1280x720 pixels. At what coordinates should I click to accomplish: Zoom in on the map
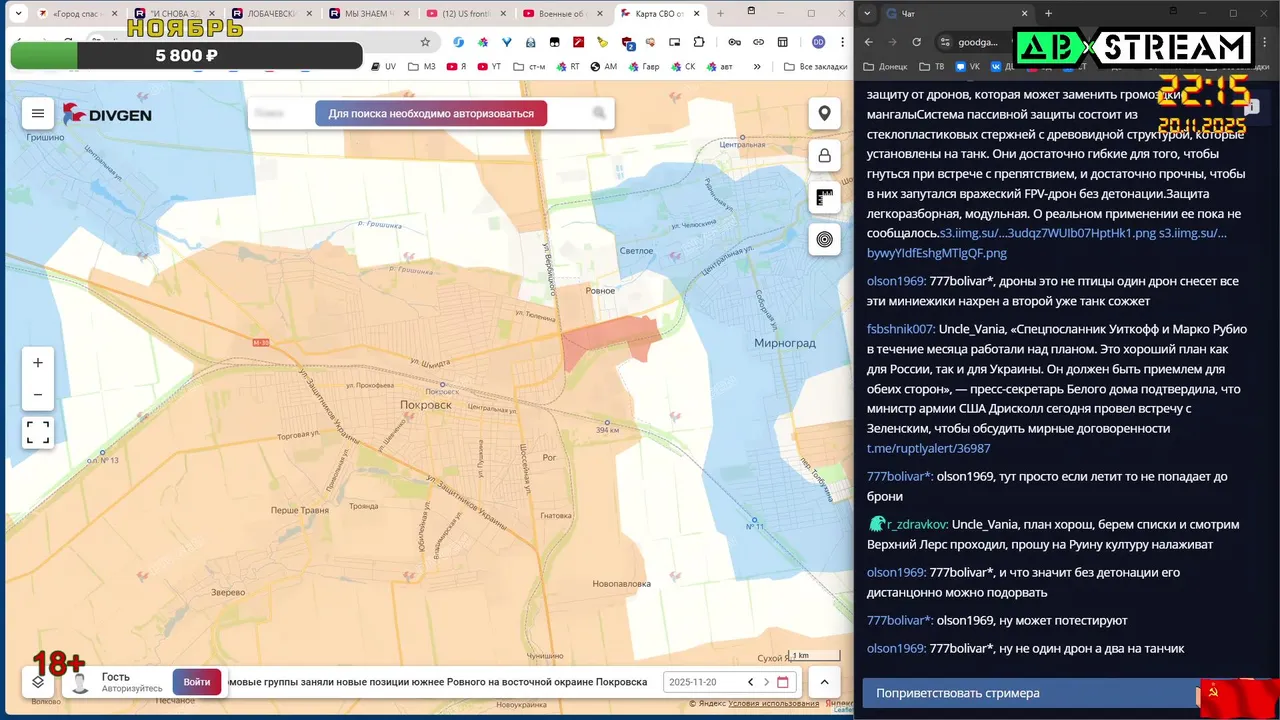(38, 363)
